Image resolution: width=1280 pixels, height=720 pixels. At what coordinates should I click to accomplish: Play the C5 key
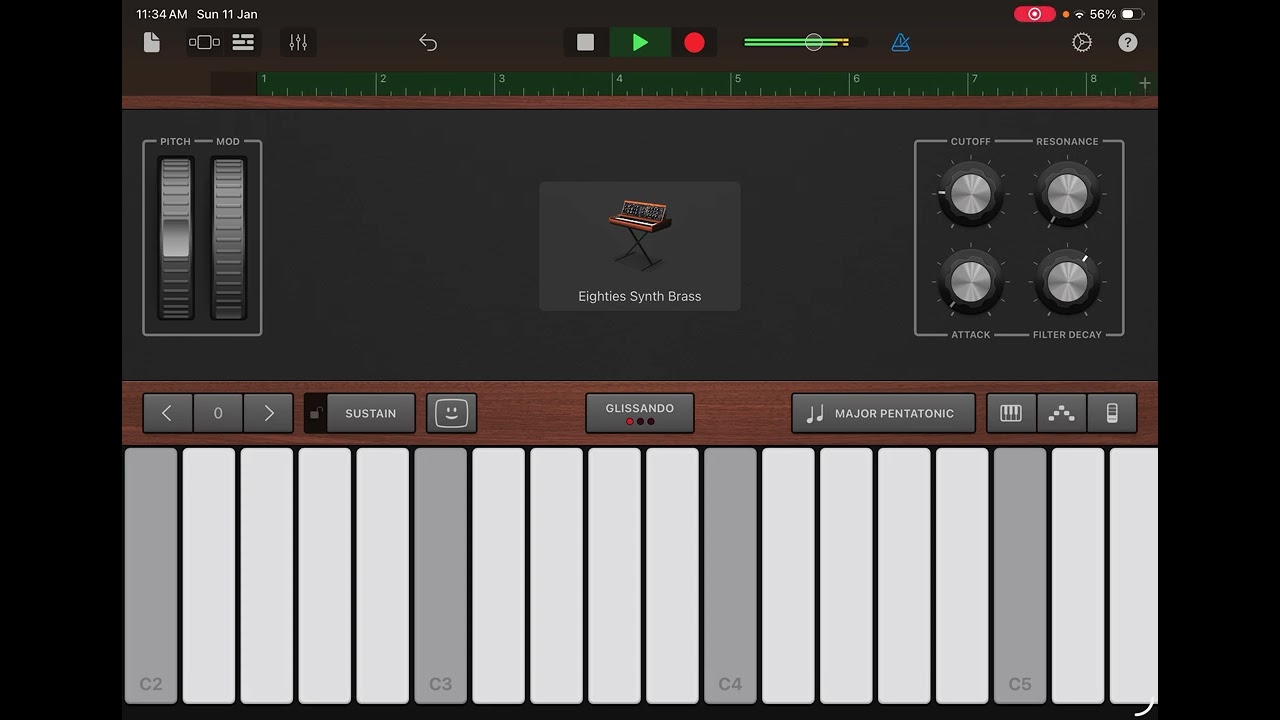click(x=1020, y=576)
